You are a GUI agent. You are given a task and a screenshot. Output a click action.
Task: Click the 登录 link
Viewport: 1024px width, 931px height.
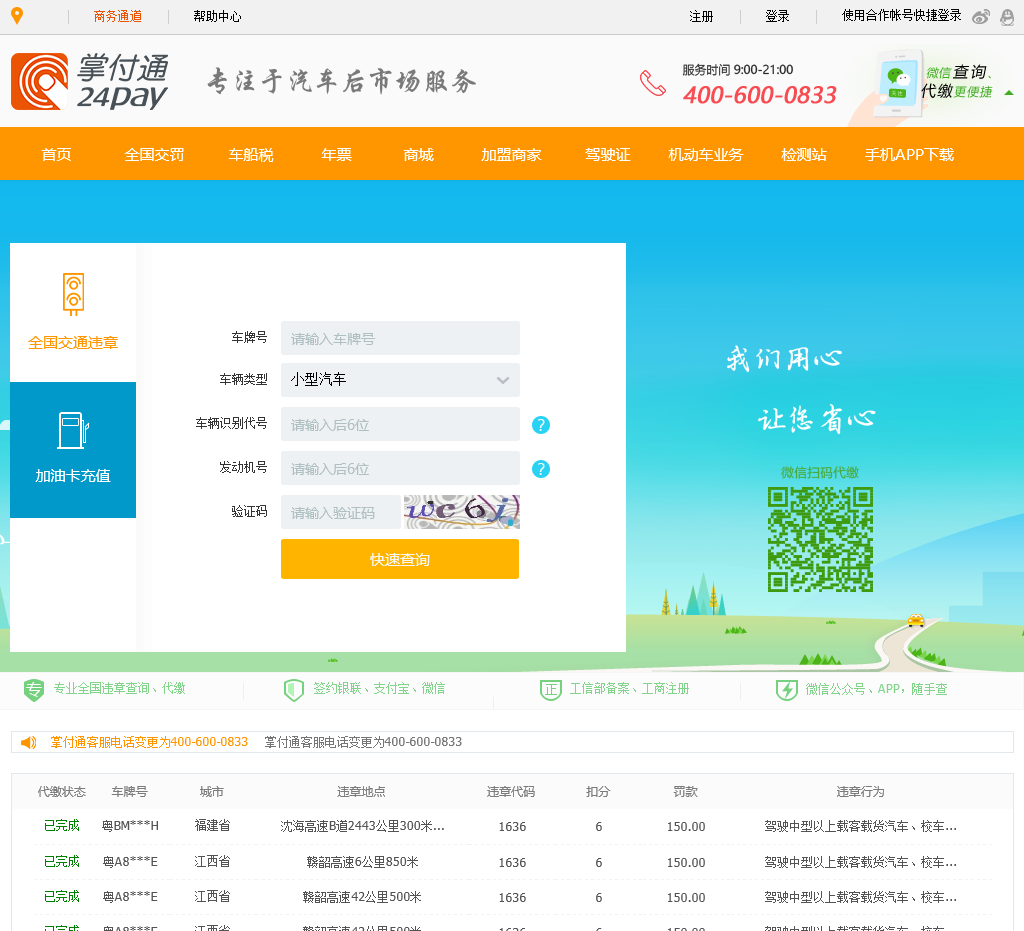click(x=777, y=16)
